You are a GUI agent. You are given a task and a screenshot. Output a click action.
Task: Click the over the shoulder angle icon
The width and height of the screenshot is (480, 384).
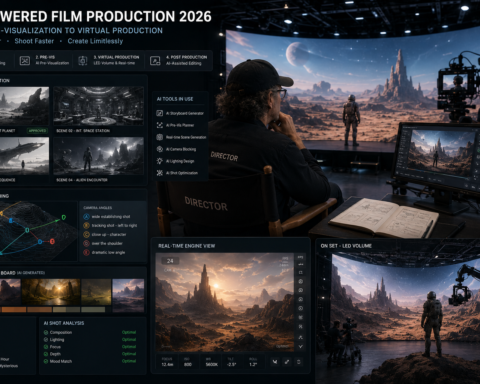[x=86, y=244]
